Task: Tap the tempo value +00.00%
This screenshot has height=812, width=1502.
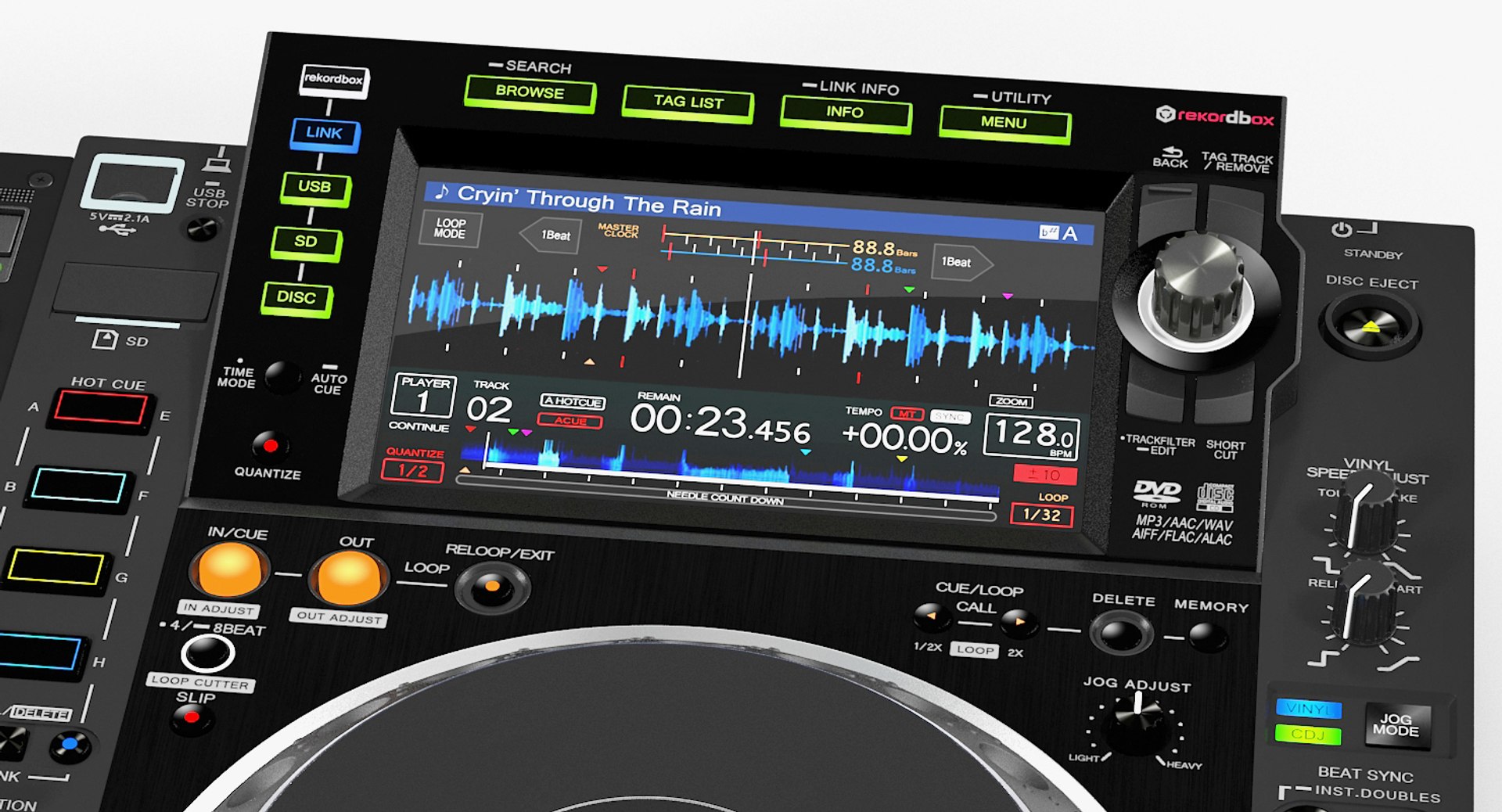Action: (905, 439)
